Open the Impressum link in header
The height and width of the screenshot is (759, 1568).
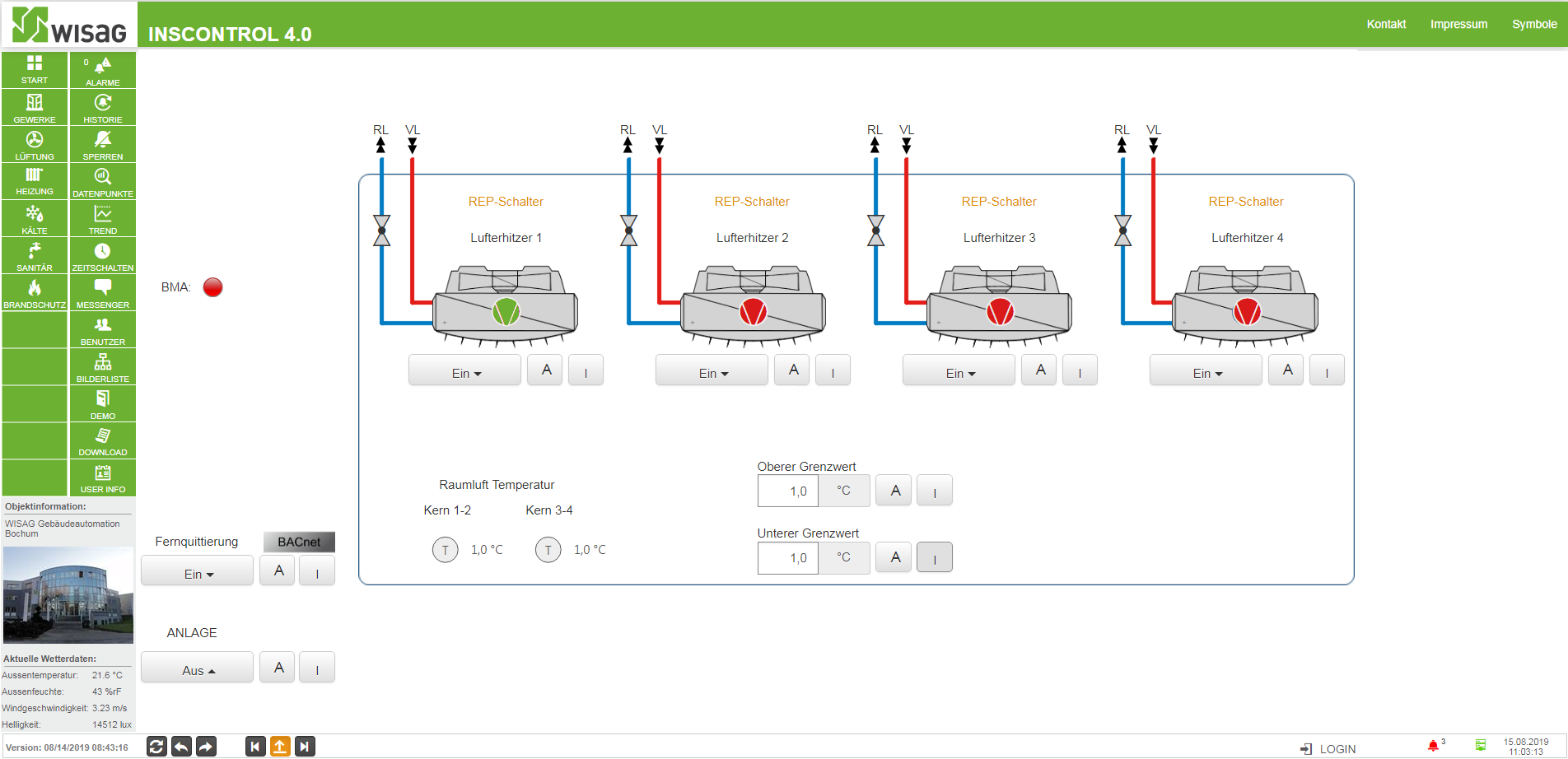[1458, 24]
